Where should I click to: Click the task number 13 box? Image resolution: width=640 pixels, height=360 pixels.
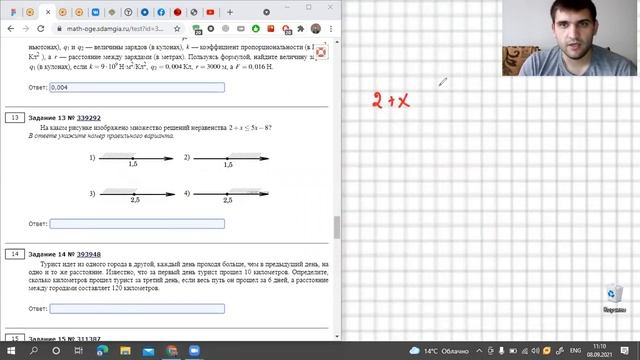tap(15, 118)
